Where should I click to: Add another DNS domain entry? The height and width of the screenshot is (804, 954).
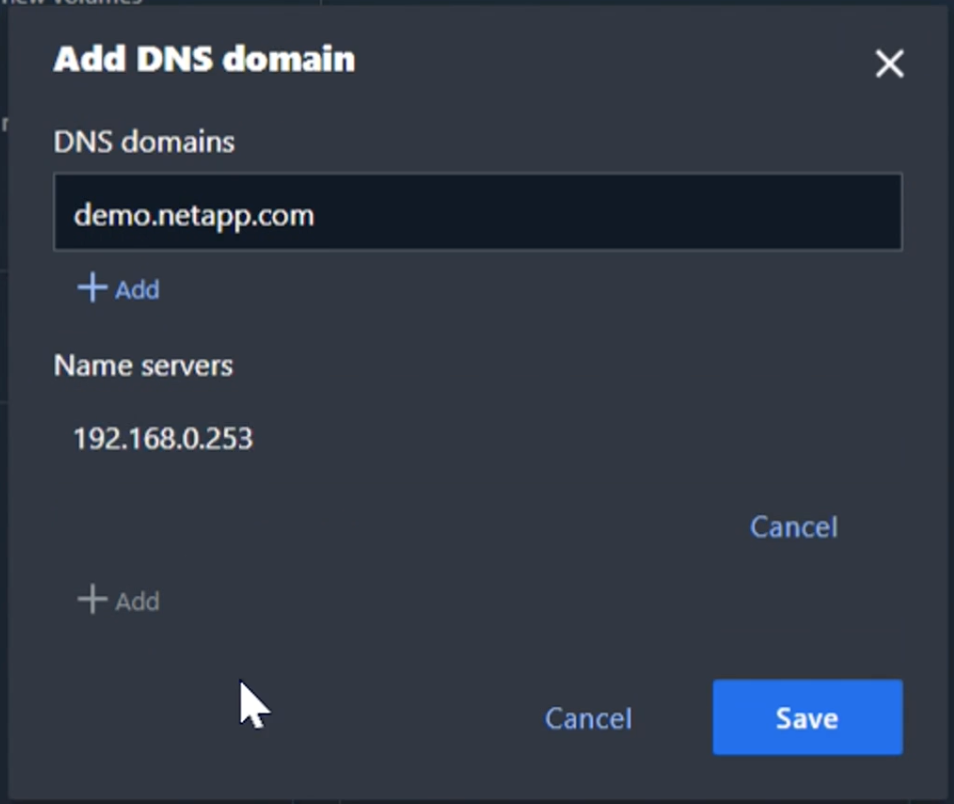coord(119,290)
